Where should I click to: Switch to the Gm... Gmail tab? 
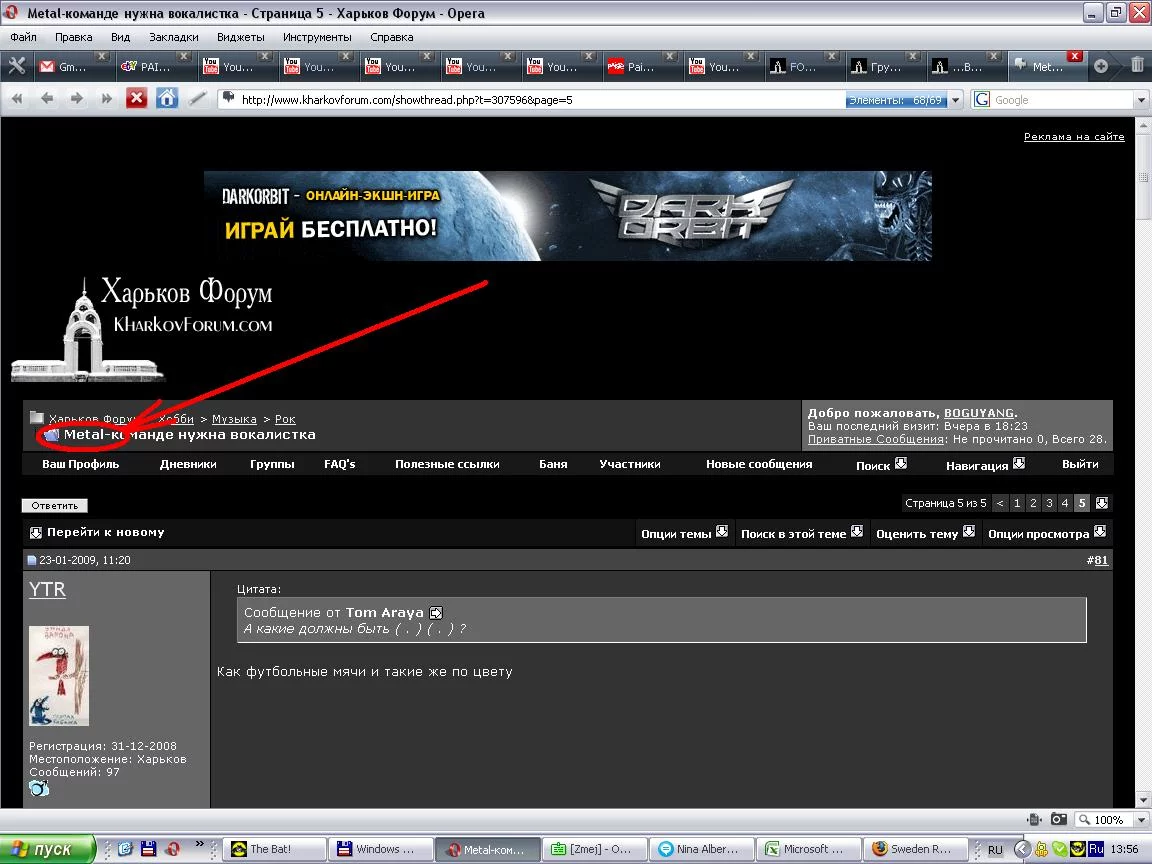pyautogui.click(x=72, y=66)
